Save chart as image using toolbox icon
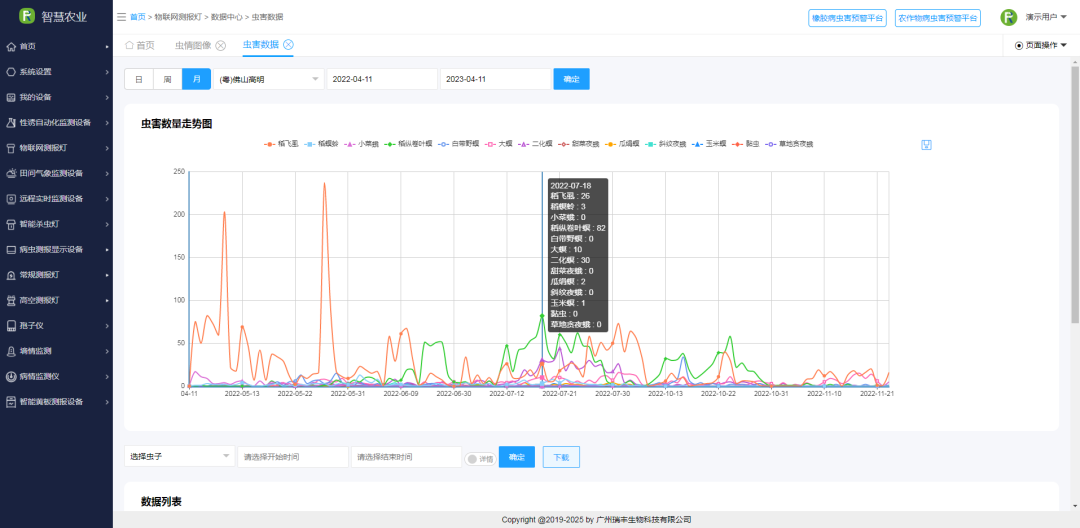 (x=926, y=145)
